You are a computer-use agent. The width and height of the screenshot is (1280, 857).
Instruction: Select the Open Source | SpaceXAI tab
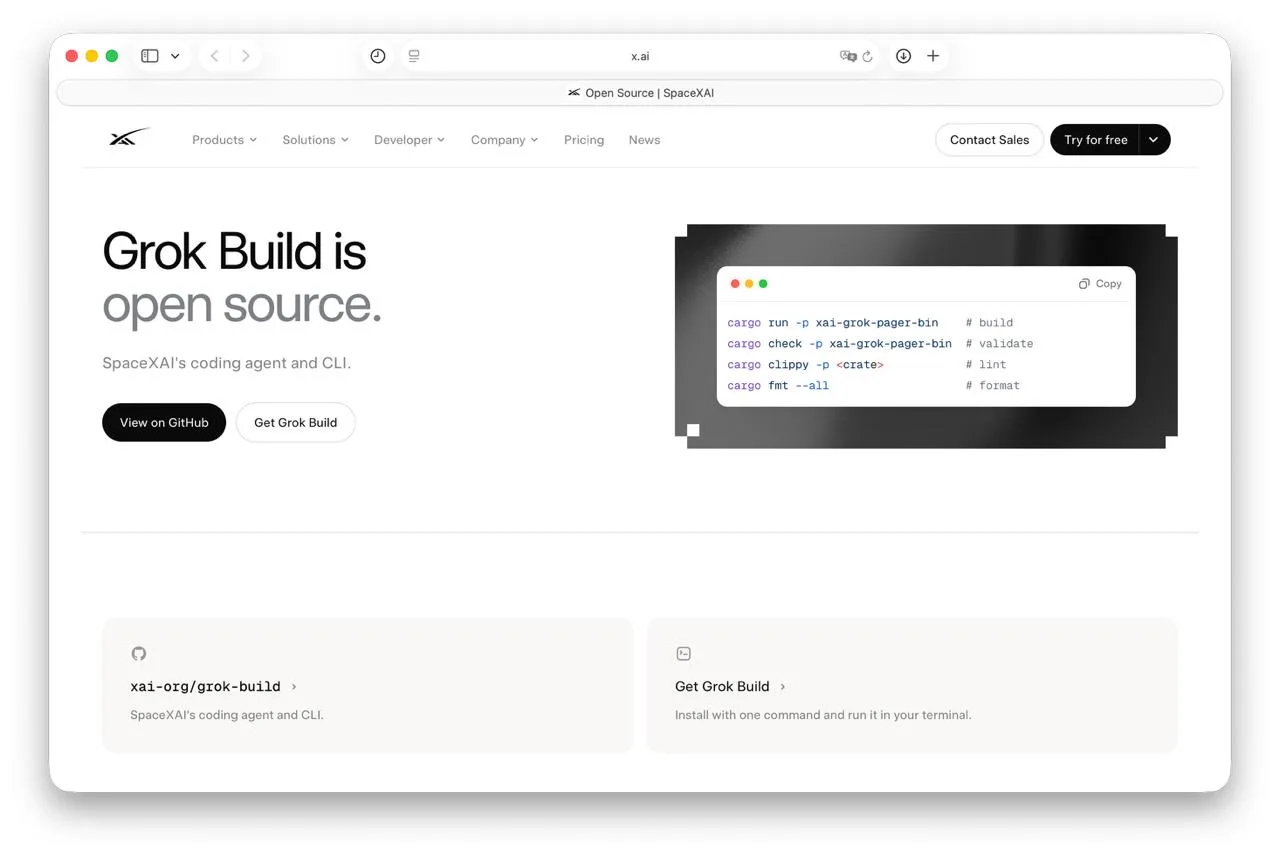(640, 93)
